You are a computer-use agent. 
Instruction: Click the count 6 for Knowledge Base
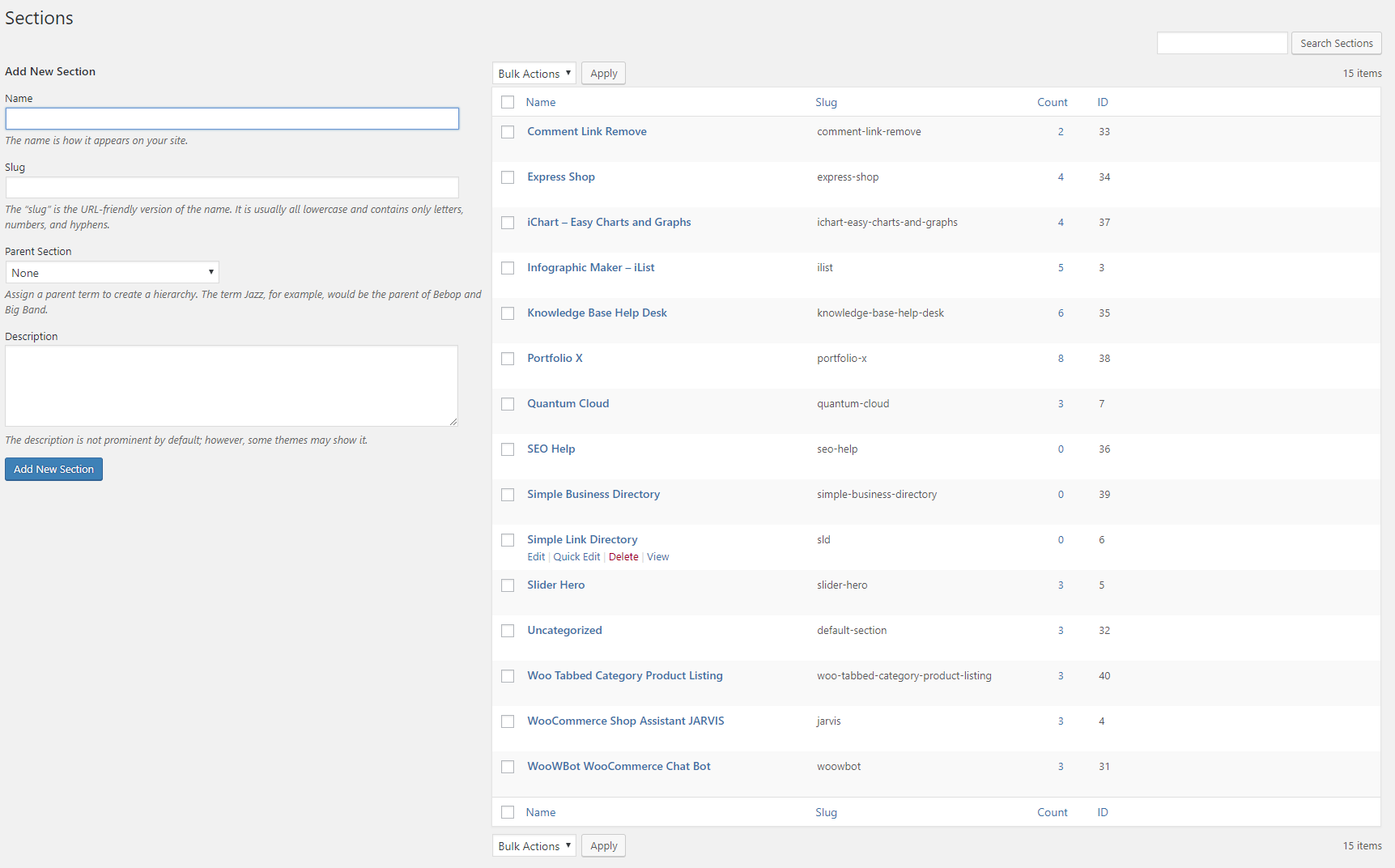[x=1061, y=313]
